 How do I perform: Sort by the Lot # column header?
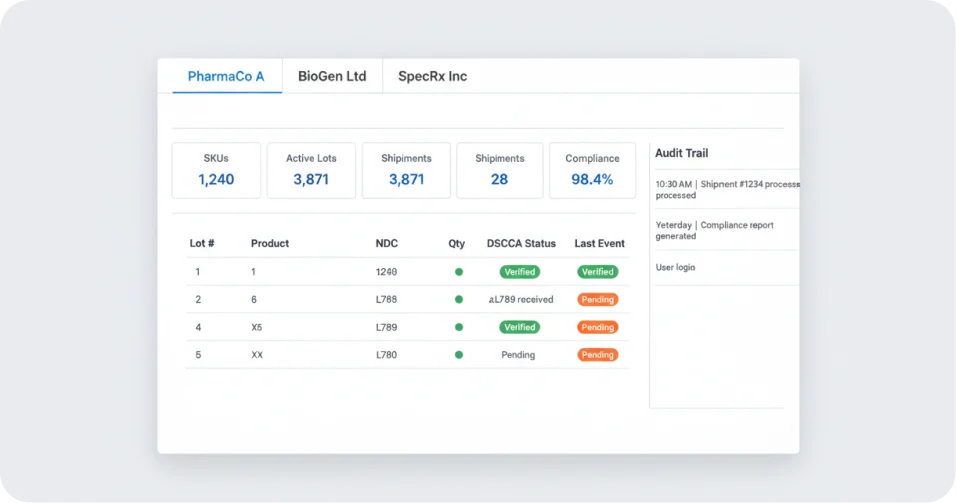pos(202,243)
